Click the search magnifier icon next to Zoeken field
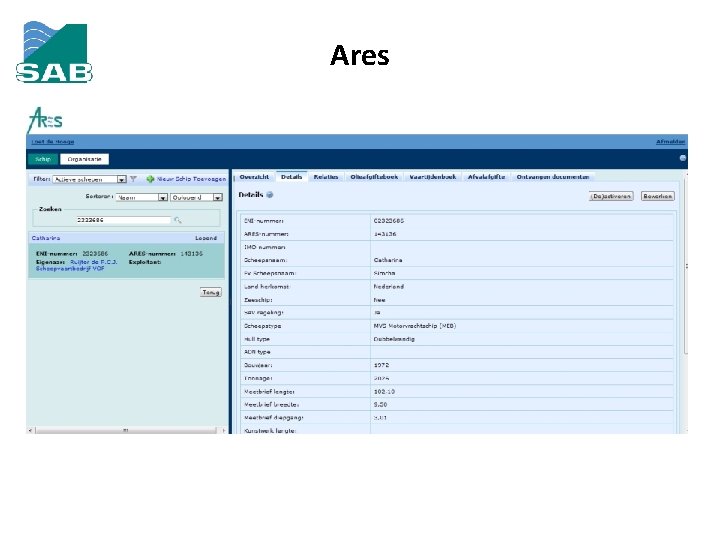Screen dimensions: 720x540 178,220
